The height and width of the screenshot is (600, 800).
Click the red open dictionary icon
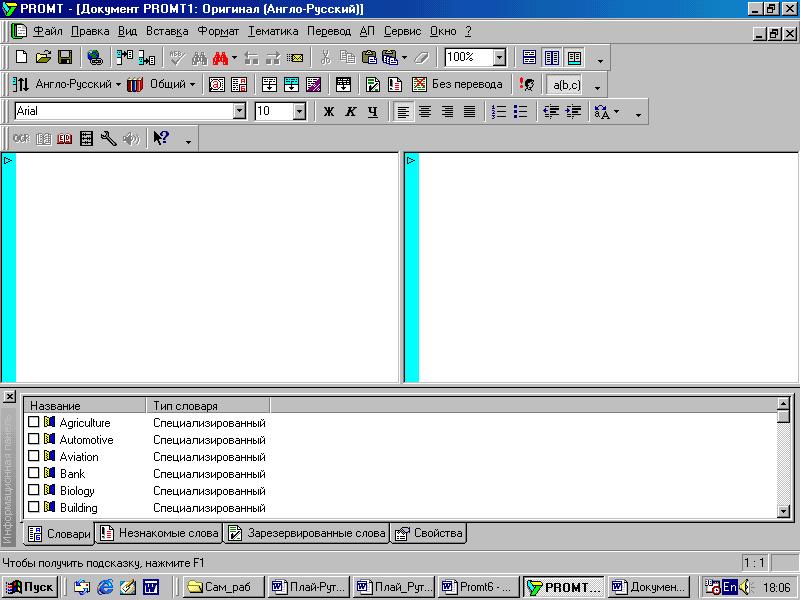point(64,139)
